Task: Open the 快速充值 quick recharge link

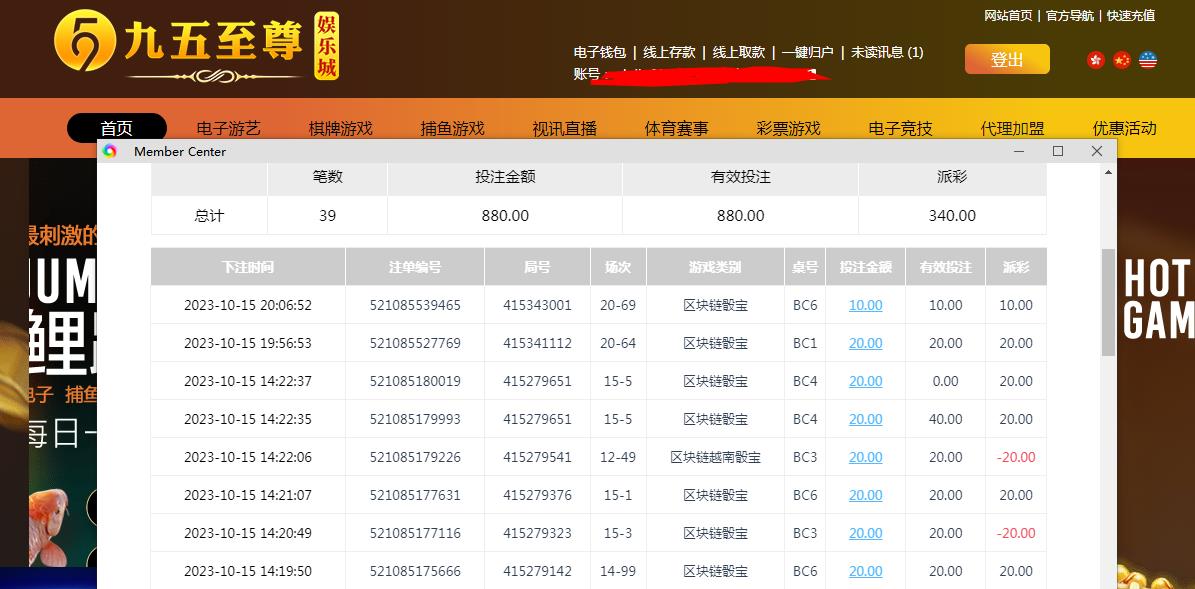Action: (x=1131, y=15)
